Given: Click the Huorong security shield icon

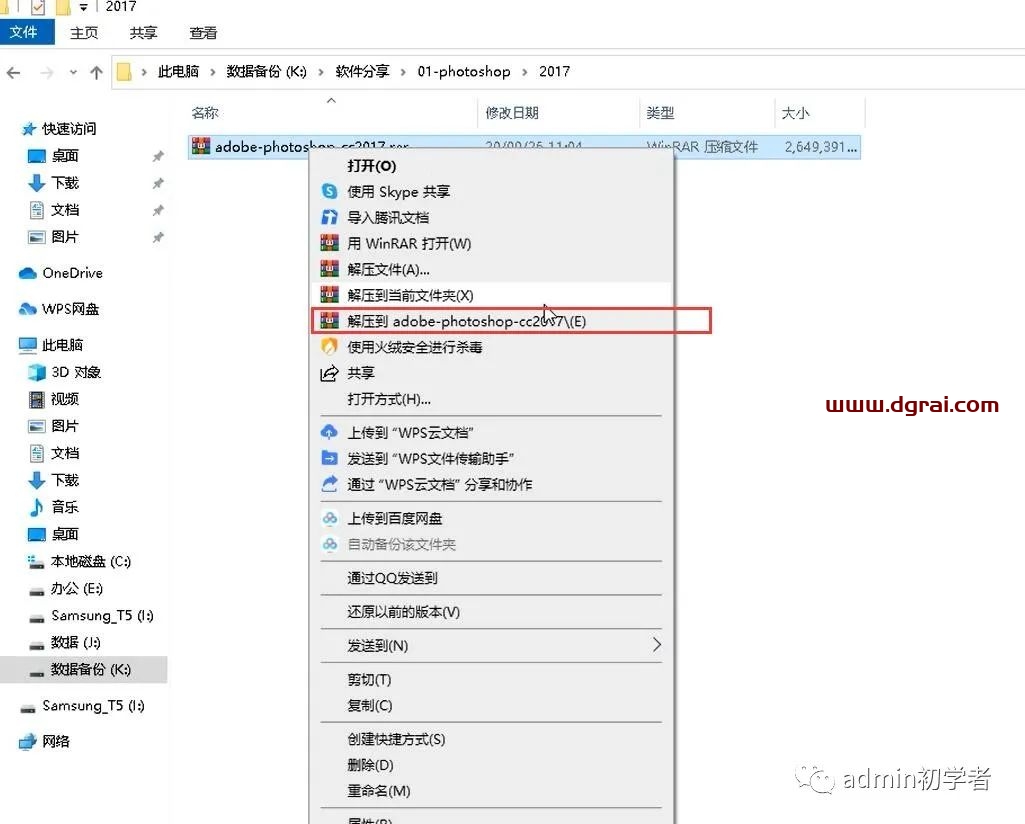Looking at the screenshot, I should (x=329, y=346).
